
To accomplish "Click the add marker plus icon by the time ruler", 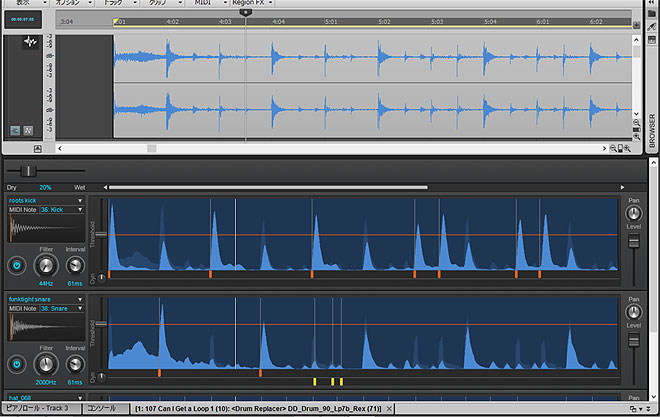I will (x=636, y=26).
